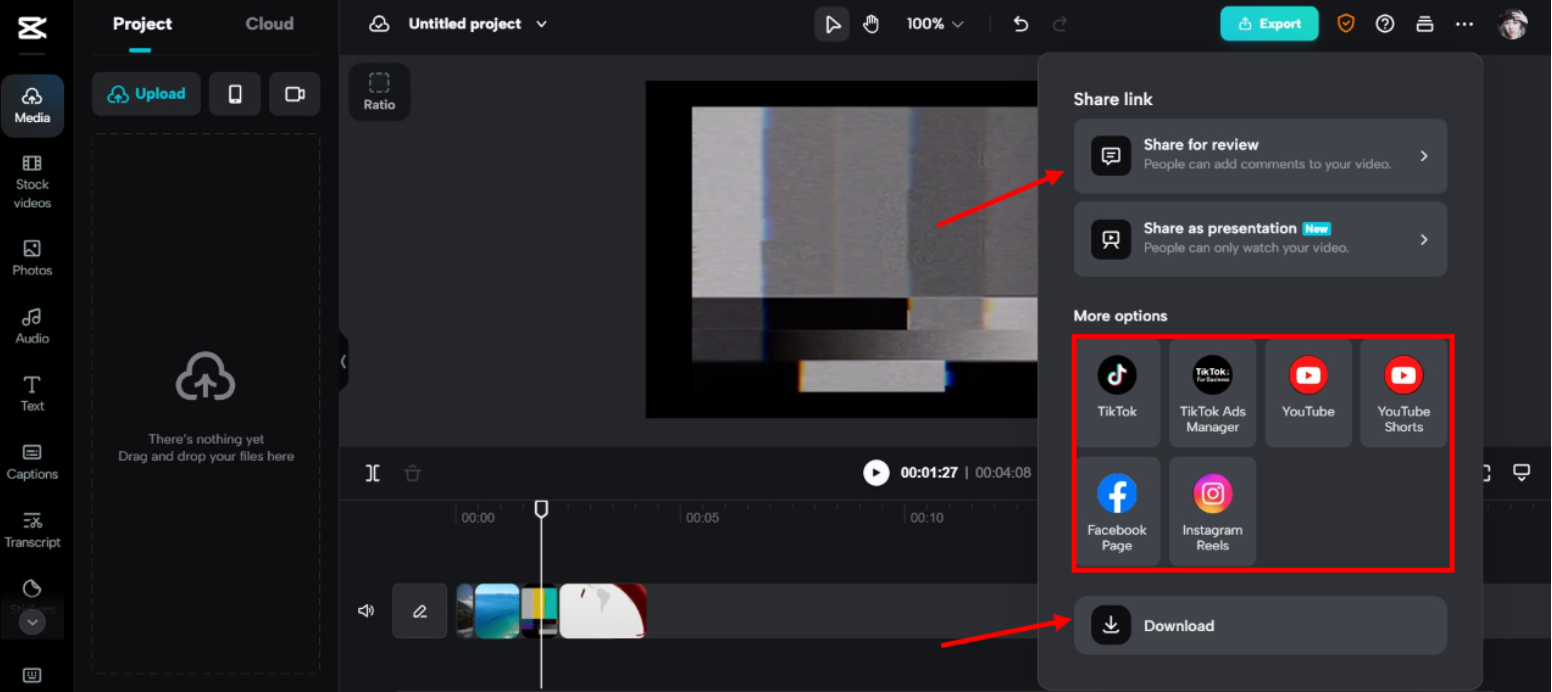The image size is (1552, 692).
Task: Open the Text sidebar panel
Action: coord(32,394)
